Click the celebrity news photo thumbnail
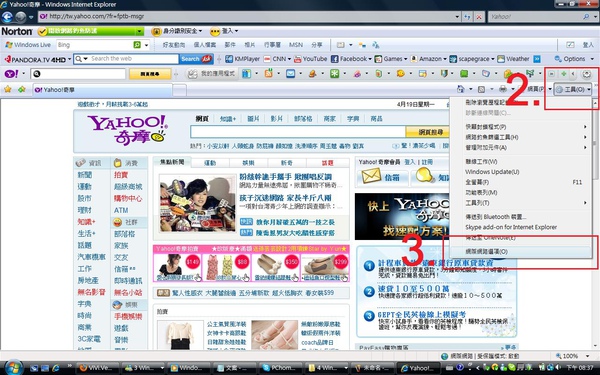This screenshot has height=375, width=600. click(198, 203)
